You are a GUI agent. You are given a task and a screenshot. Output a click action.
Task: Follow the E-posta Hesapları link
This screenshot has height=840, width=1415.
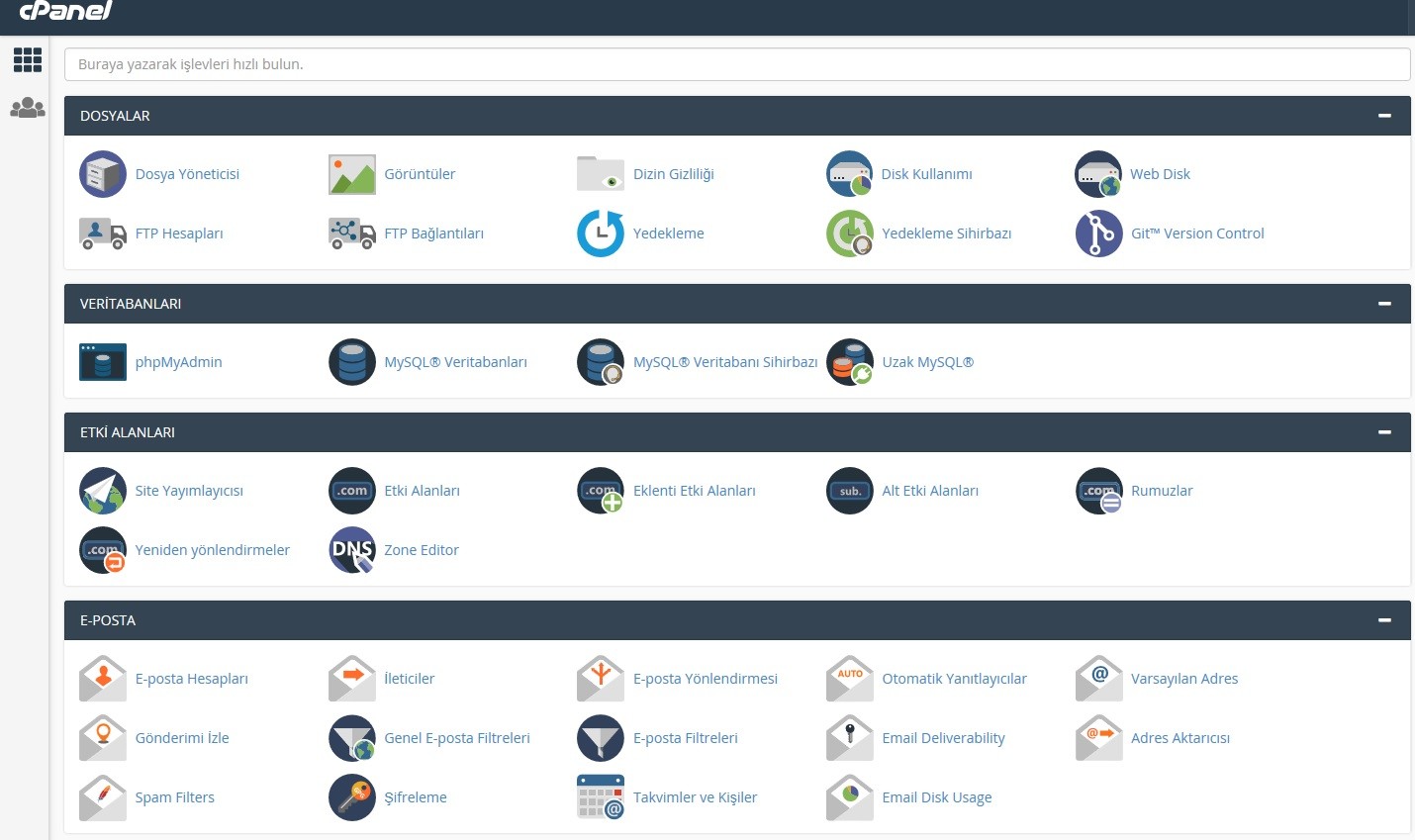pyautogui.click(x=191, y=679)
